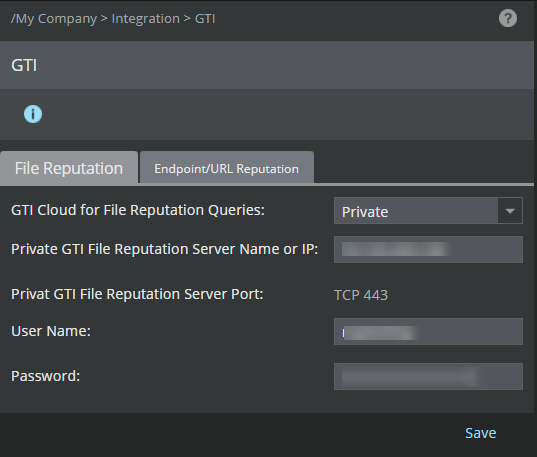Image resolution: width=537 pixels, height=457 pixels.
Task: Click the Password label
Action: pyautogui.click(x=46, y=376)
